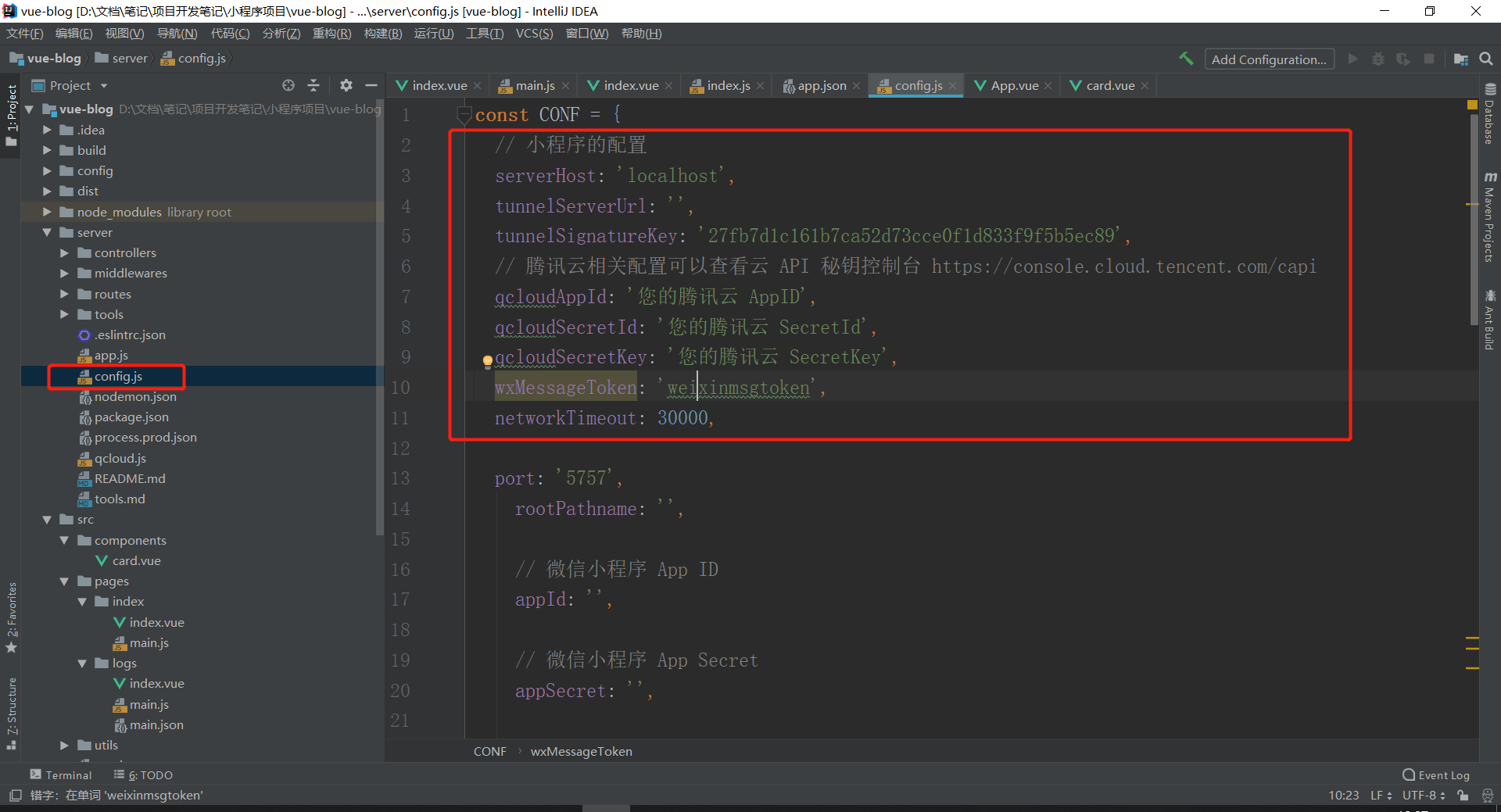This screenshot has height=812, width=1501.
Task: Click the Search Everywhere magnifier icon
Action: (1486, 59)
